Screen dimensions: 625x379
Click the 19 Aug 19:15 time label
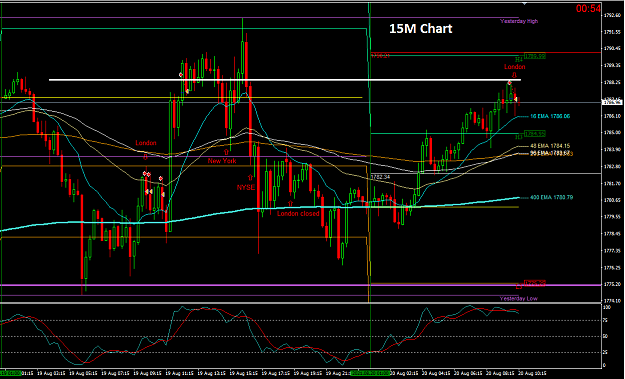pyautogui.click(x=308, y=374)
